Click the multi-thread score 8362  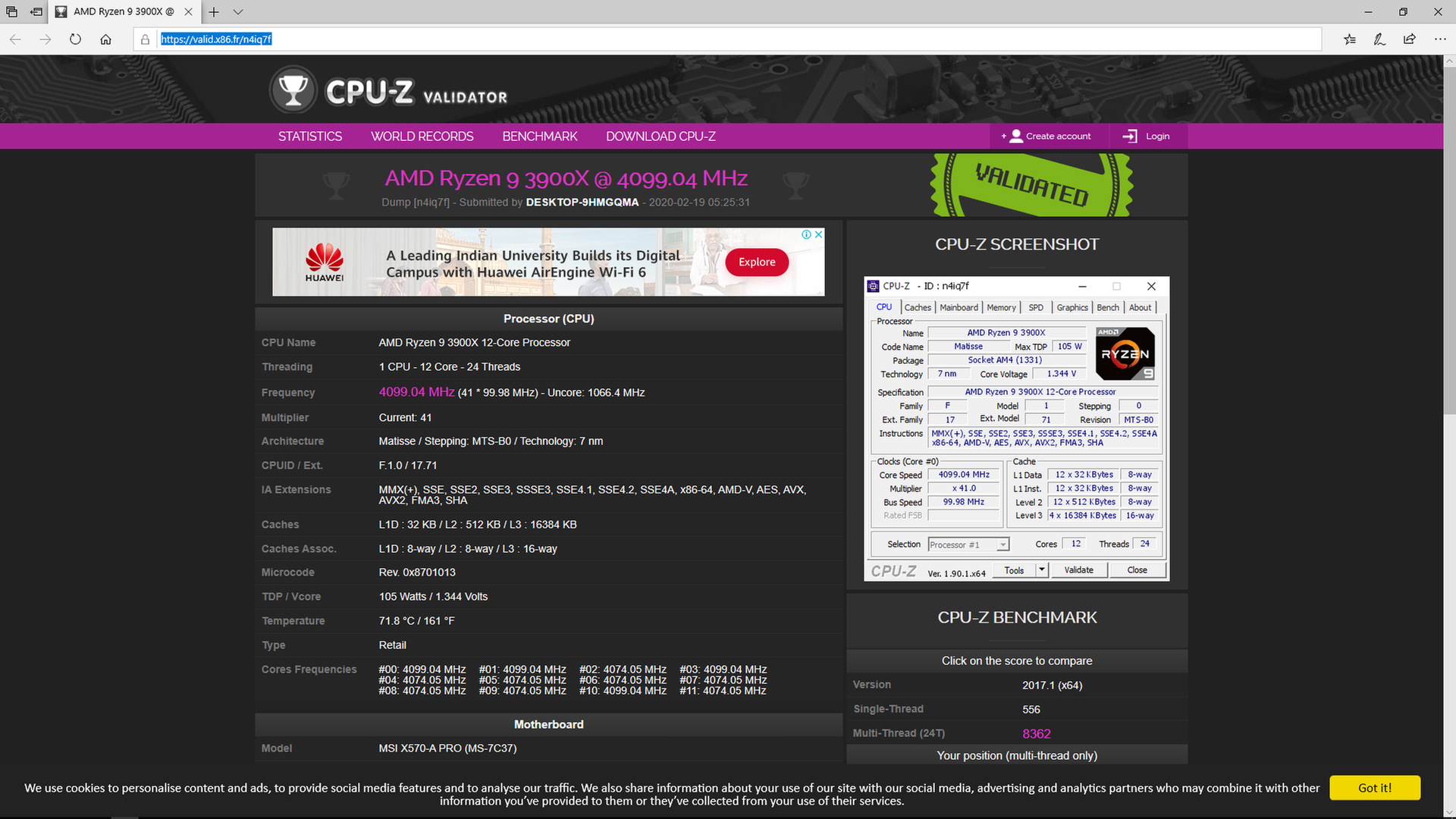[x=1036, y=733]
